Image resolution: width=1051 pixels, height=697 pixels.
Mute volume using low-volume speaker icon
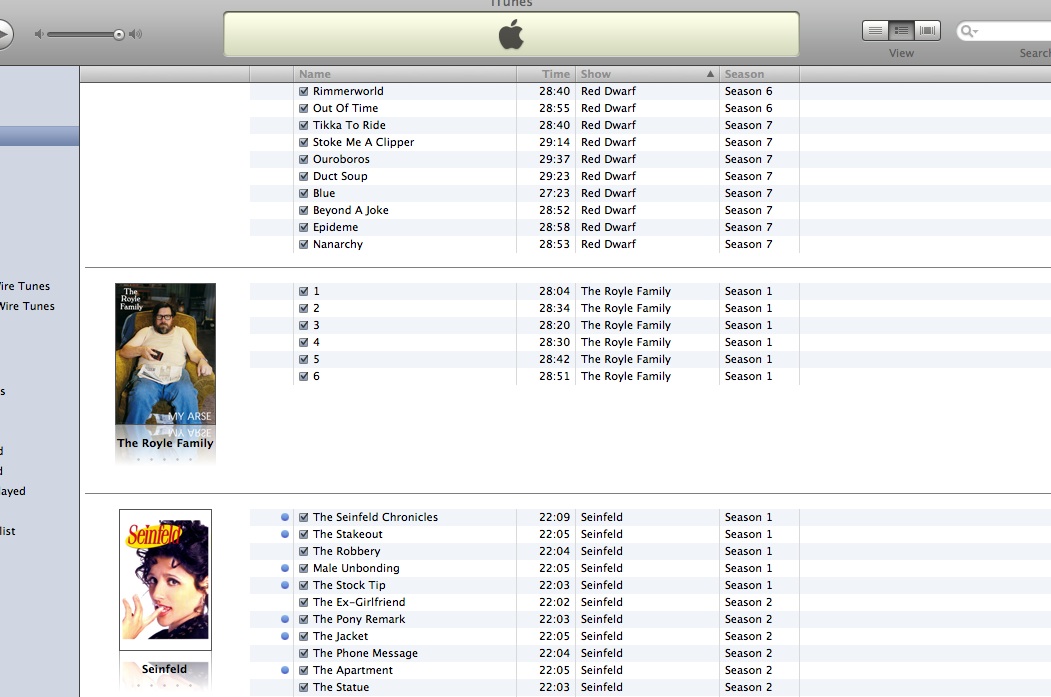[x=39, y=34]
